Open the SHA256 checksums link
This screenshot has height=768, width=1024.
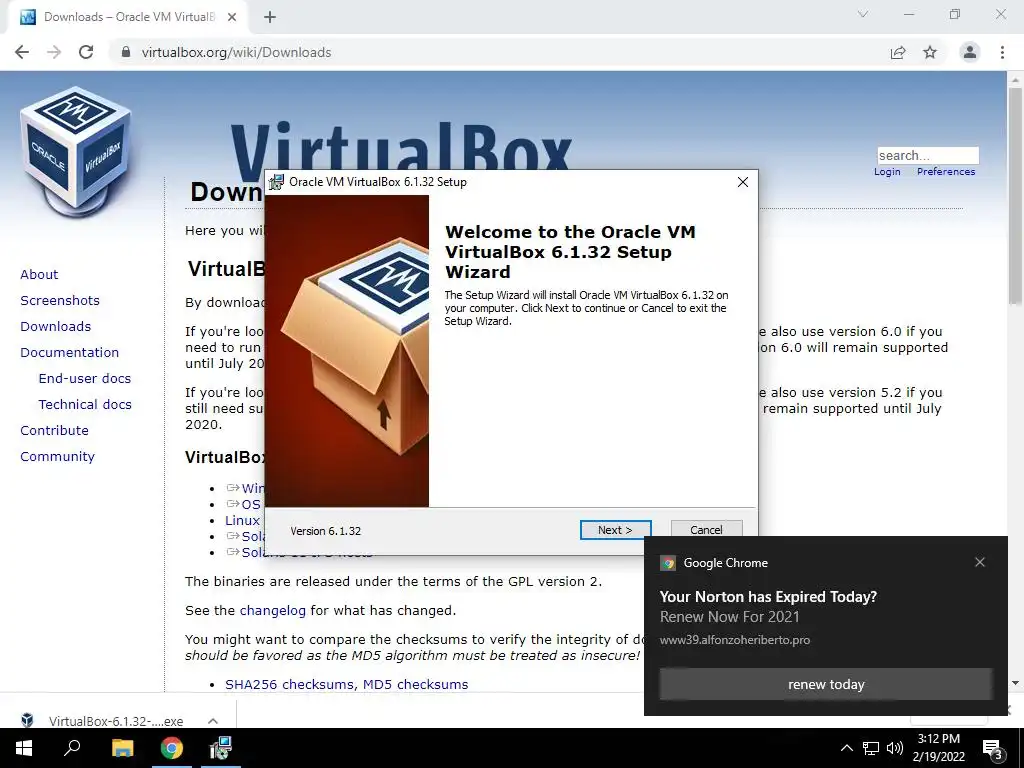coord(290,684)
